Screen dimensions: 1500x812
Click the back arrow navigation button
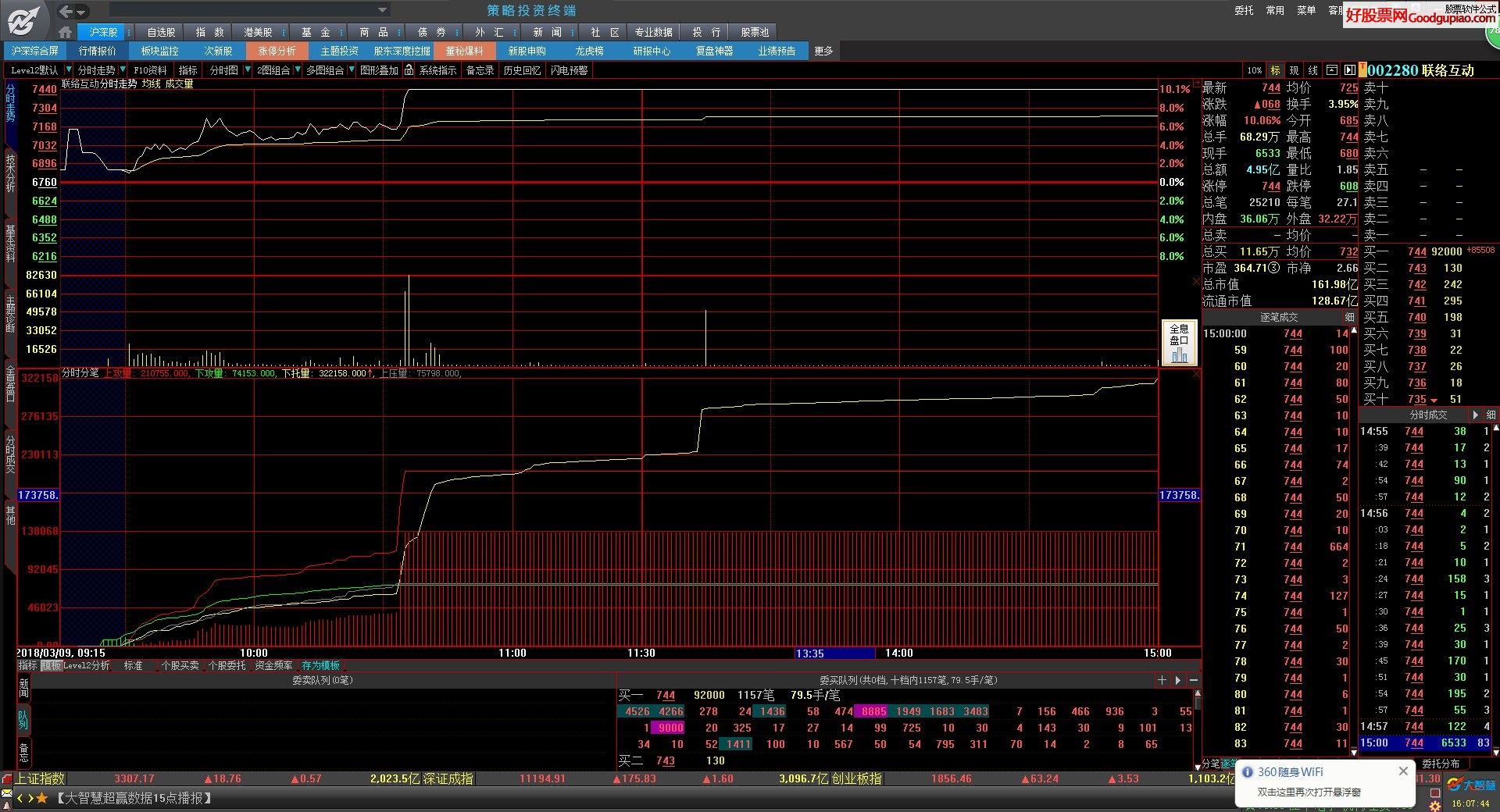pos(66,11)
